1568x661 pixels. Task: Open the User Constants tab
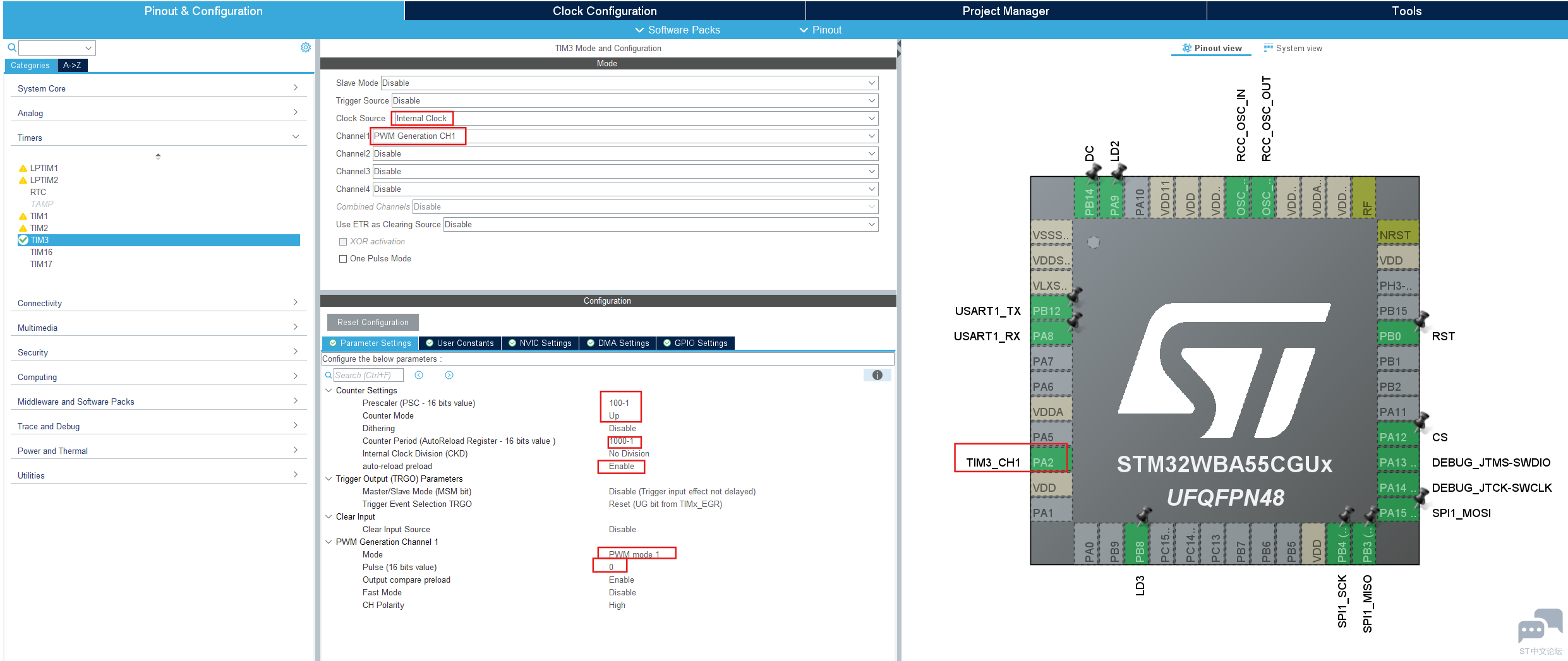[x=460, y=343]
